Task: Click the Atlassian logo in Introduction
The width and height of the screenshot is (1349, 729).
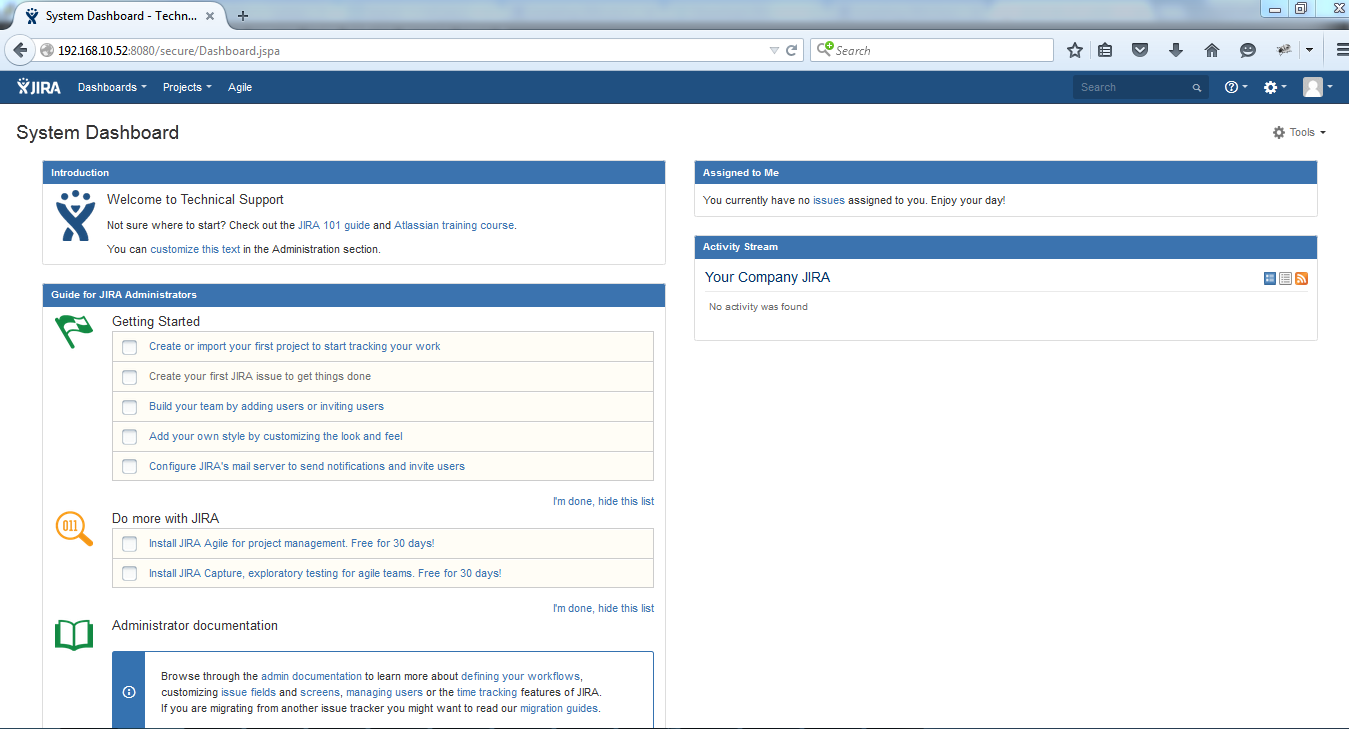Action: tap(75, 216)
